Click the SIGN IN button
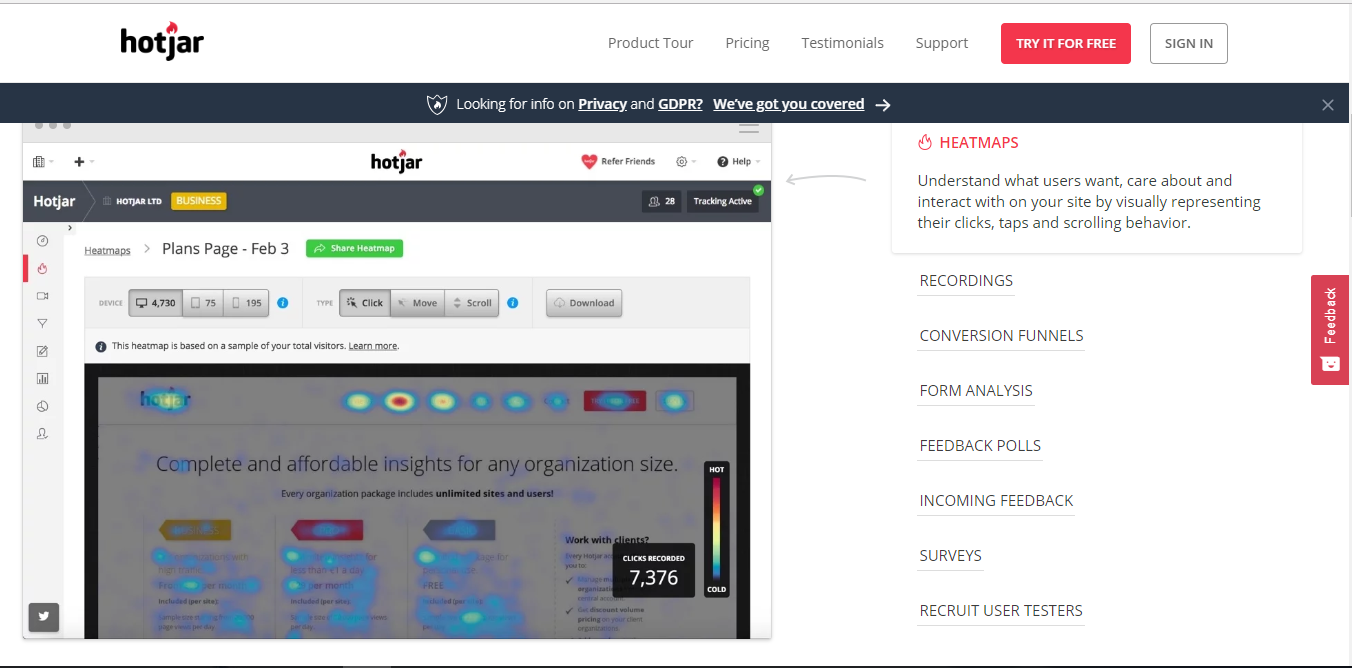 (1189, 43)
